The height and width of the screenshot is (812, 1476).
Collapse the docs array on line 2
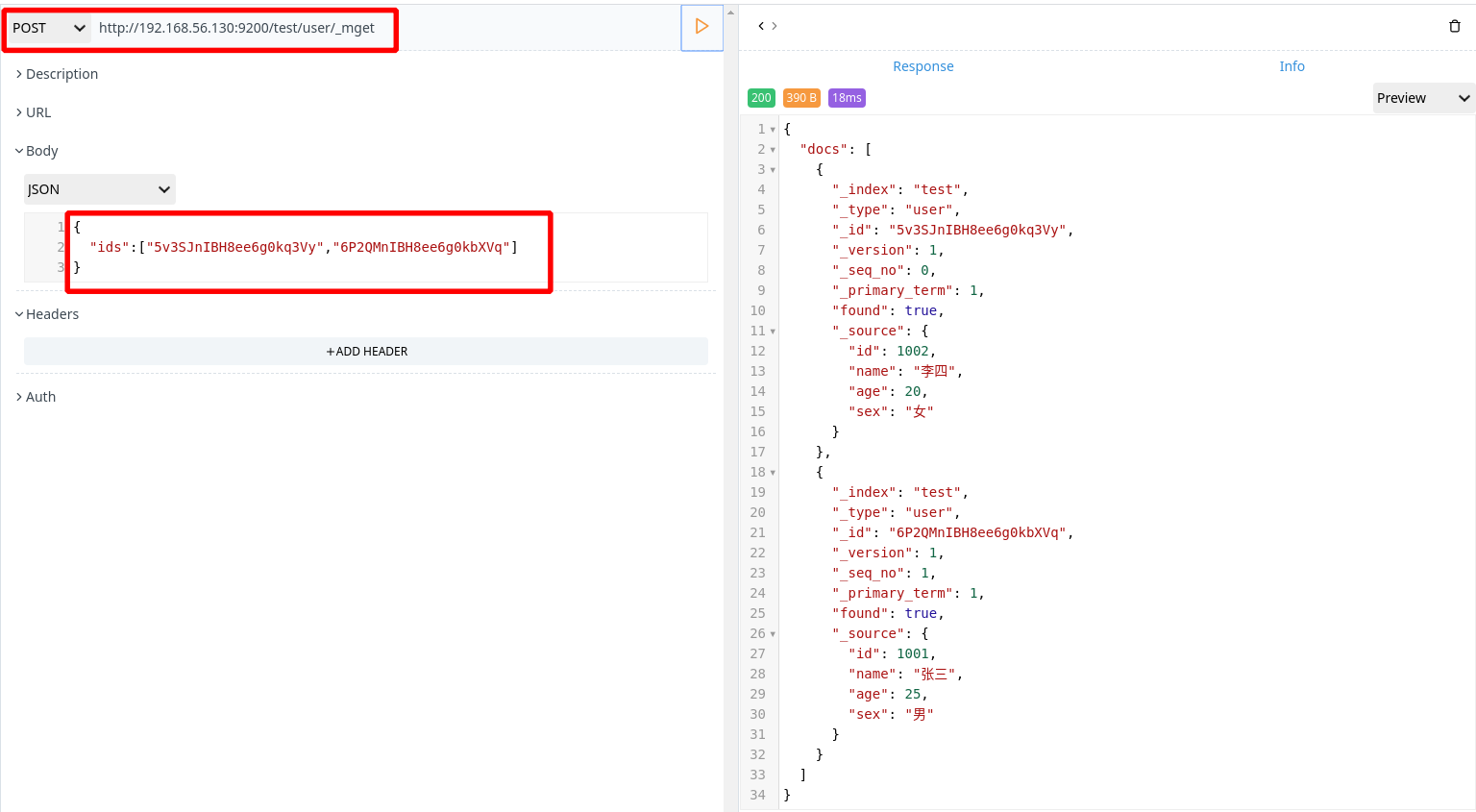click(773, 149)
